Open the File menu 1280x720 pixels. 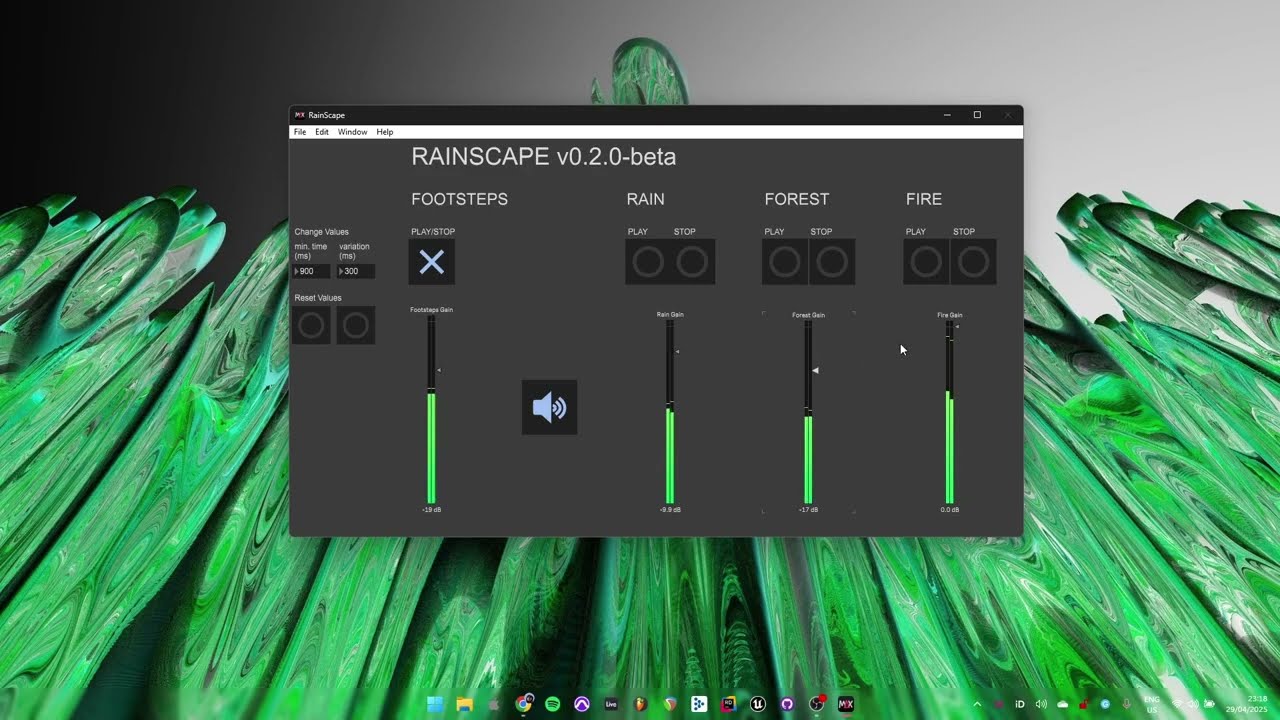click(300, 132)
